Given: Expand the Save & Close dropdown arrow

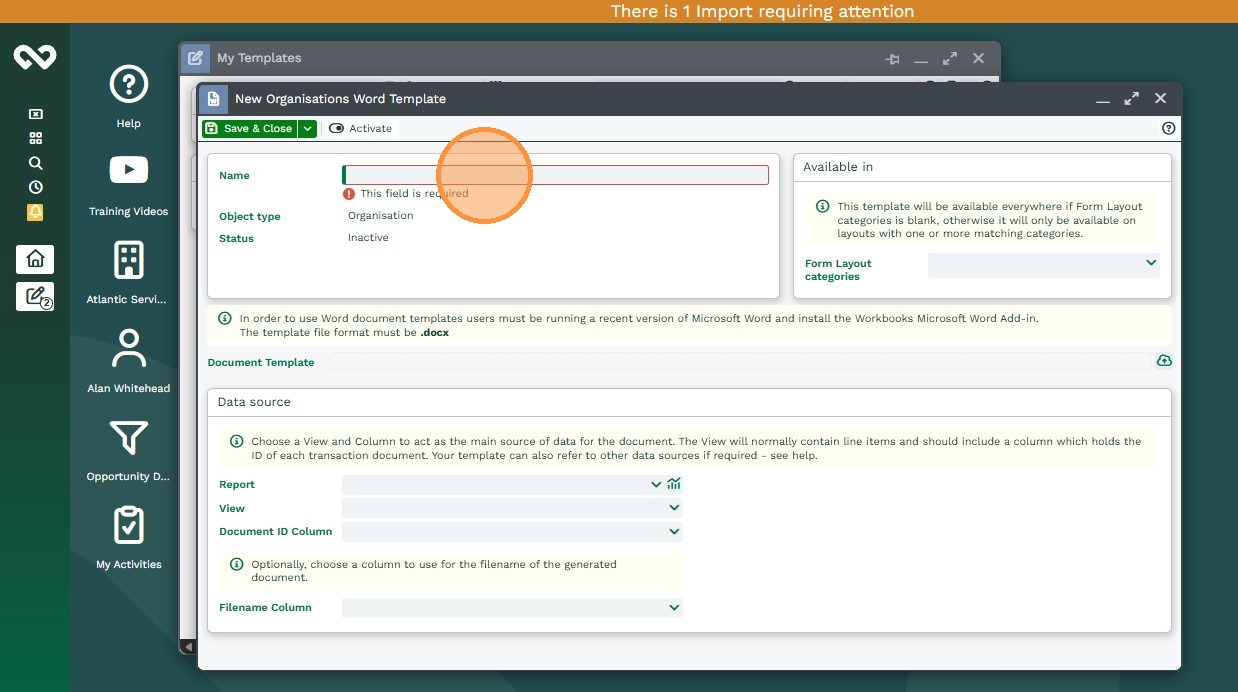Looking at the screenshot, I should tap(308, 128).
